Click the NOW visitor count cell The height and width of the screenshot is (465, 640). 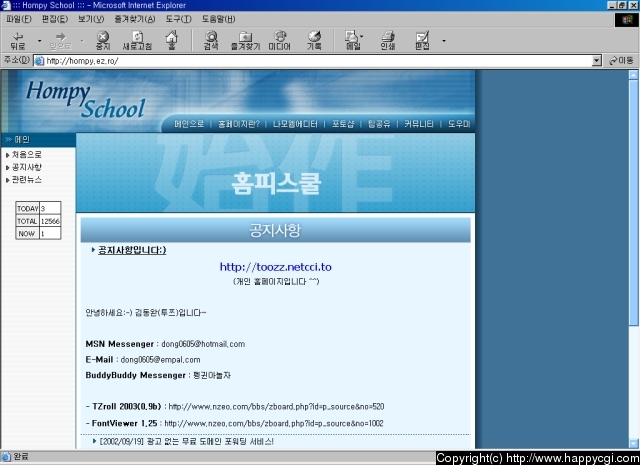click(x=50, y=234)
